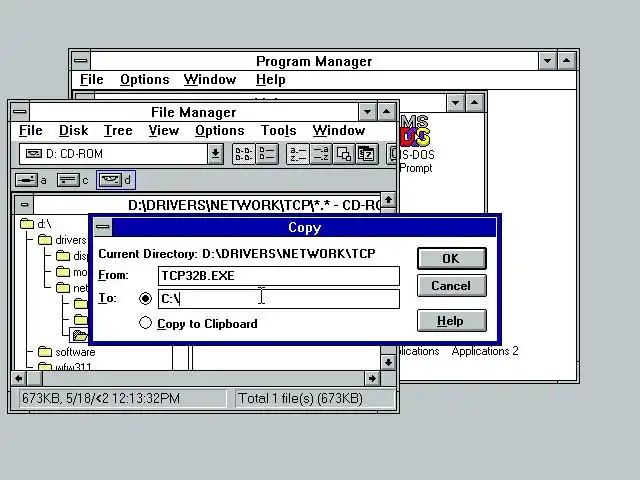
Task: Cancel the Copy dialog
Action: [451, 285]
